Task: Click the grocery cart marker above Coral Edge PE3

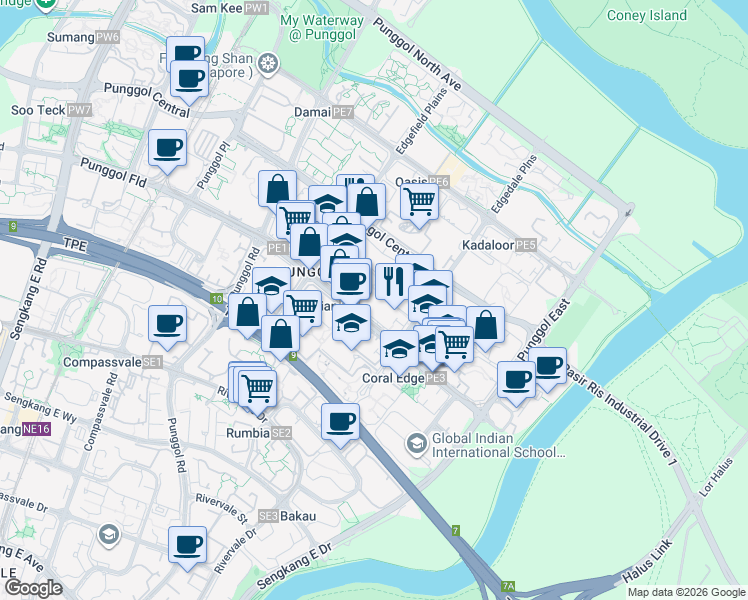Action: click(x=455, y=346)
